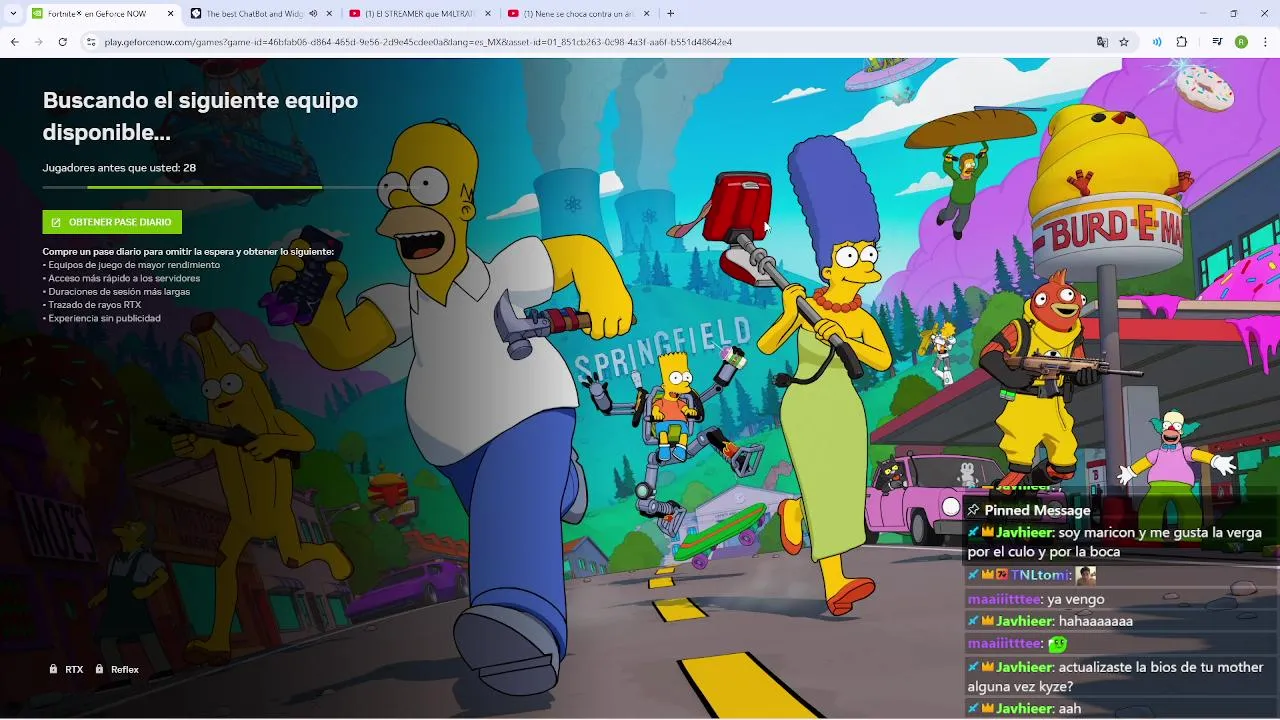
Task: Open the blue sound-wave extension icon
Action: coord(1157,42)
